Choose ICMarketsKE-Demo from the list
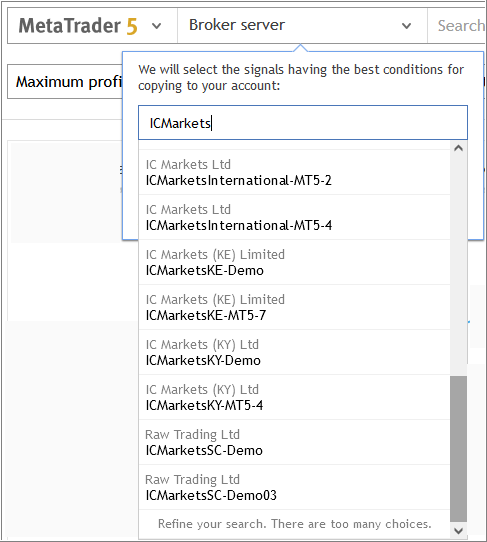This screenshot has width=487, height=542. click(294, 262)
